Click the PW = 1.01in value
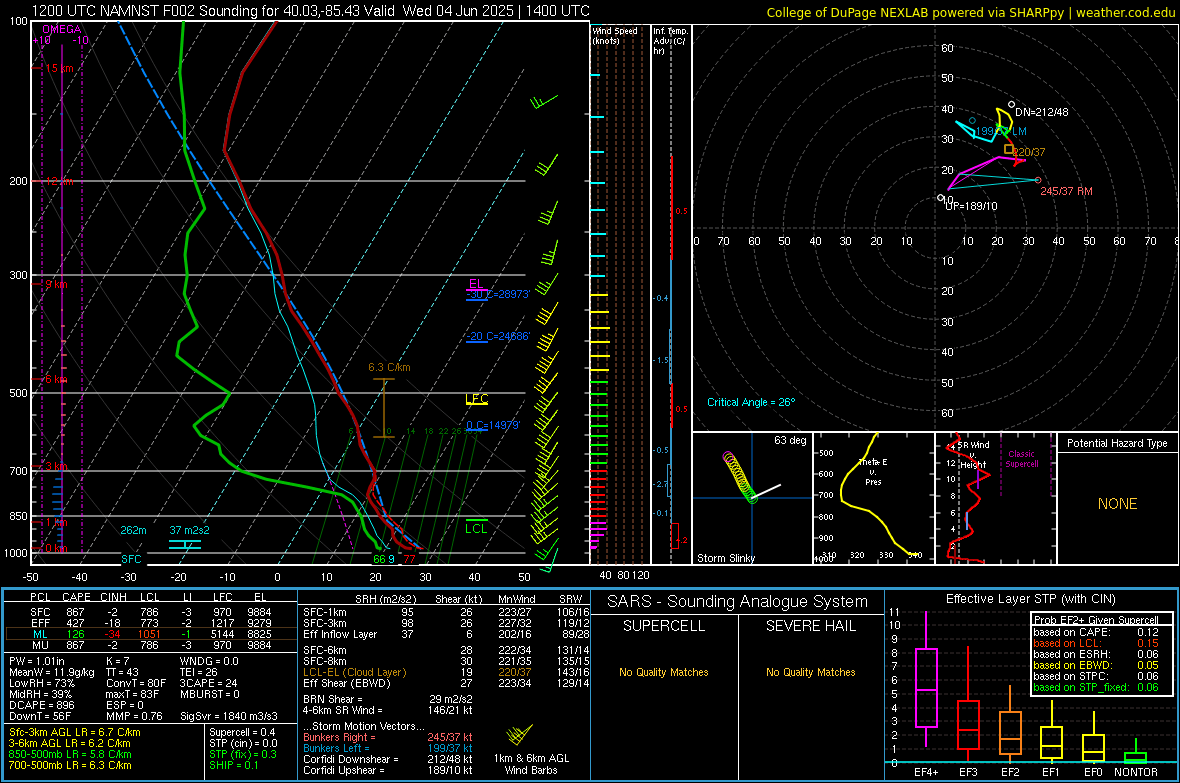1180x783 pixels. (x=37, y=661)
